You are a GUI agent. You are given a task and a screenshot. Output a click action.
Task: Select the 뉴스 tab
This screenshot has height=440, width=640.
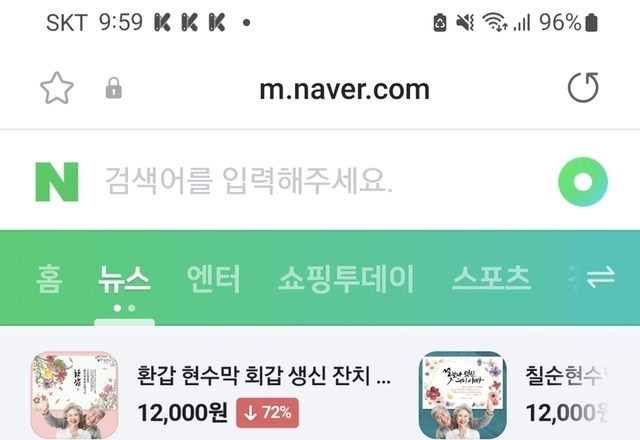click(x=124, y=279)
